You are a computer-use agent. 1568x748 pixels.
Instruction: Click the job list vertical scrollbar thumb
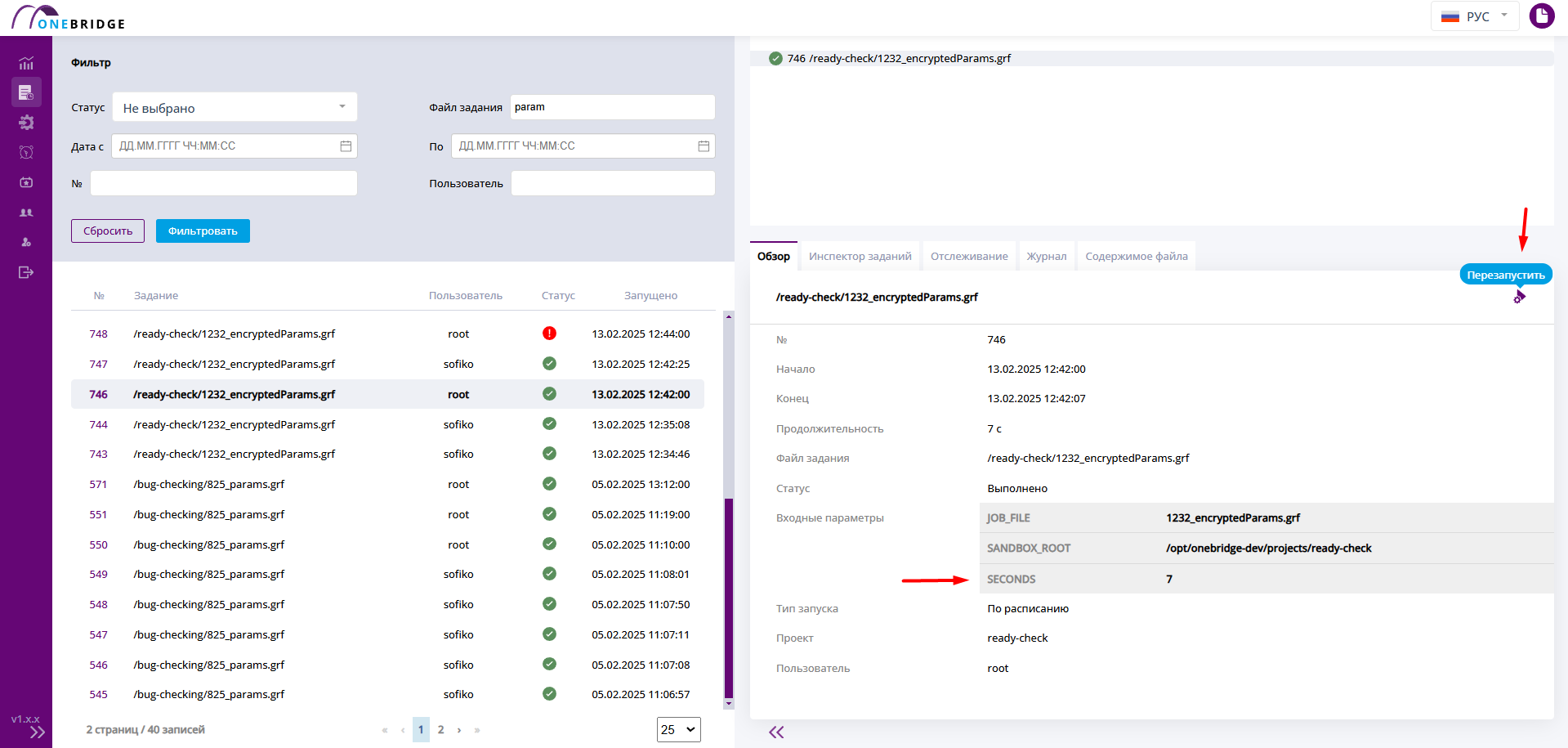tap(729, 597)
